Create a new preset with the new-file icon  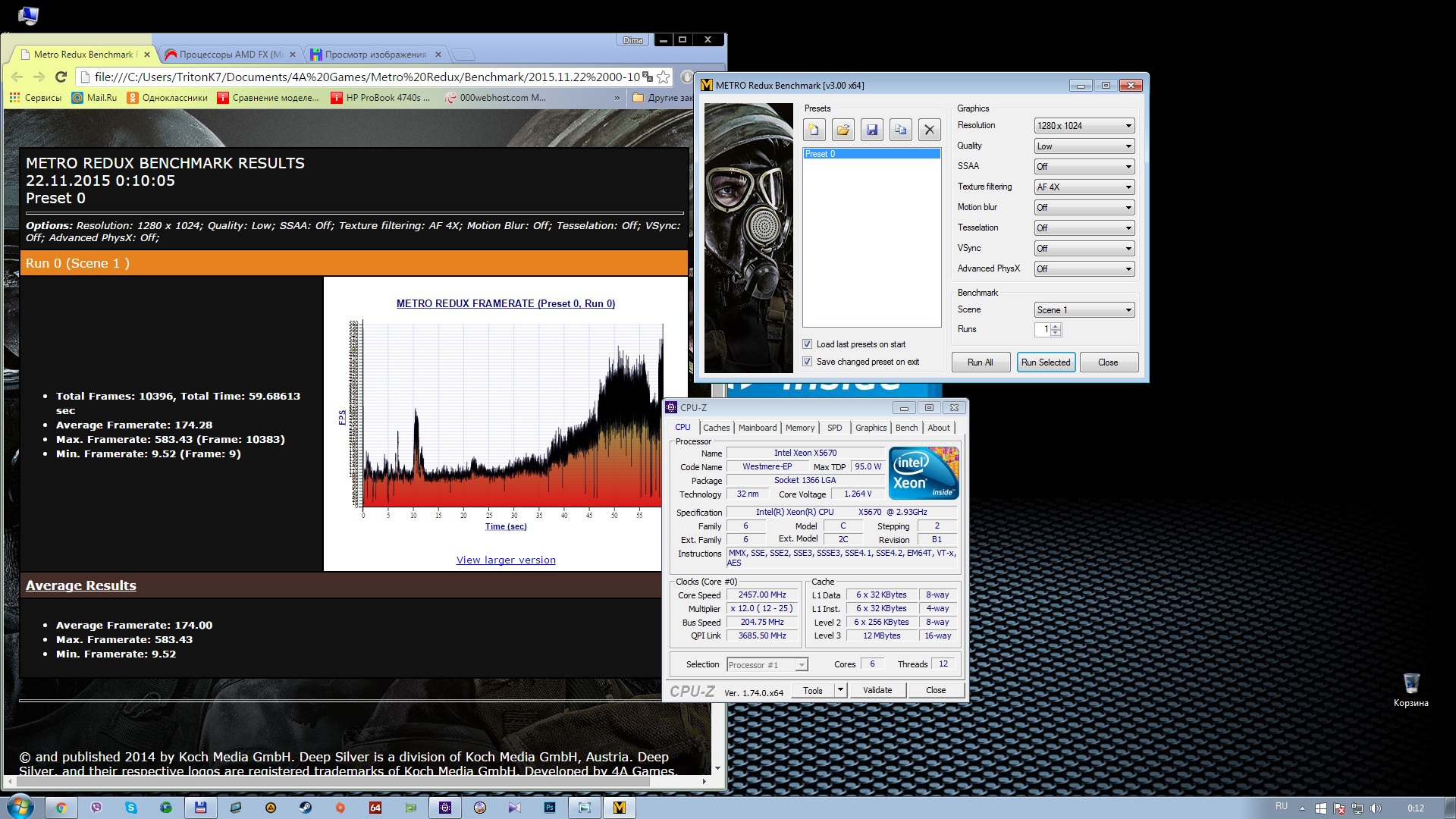(x=814, y=130)
